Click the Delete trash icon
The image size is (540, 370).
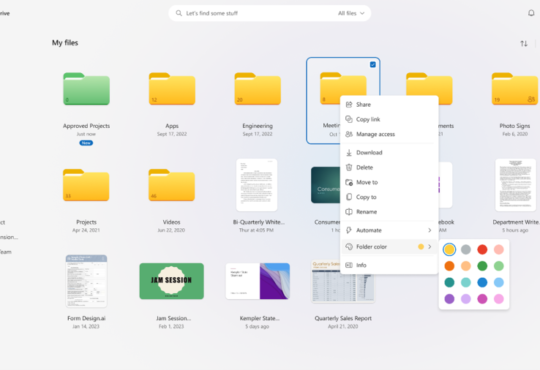[x=349, y=167]
